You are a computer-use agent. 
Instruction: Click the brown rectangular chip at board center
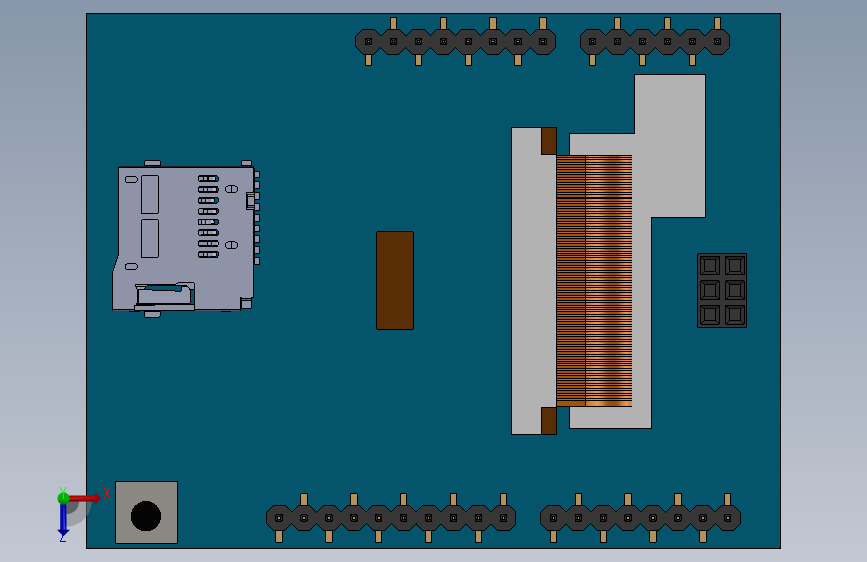pyautogui.click(x=395, y=280)
